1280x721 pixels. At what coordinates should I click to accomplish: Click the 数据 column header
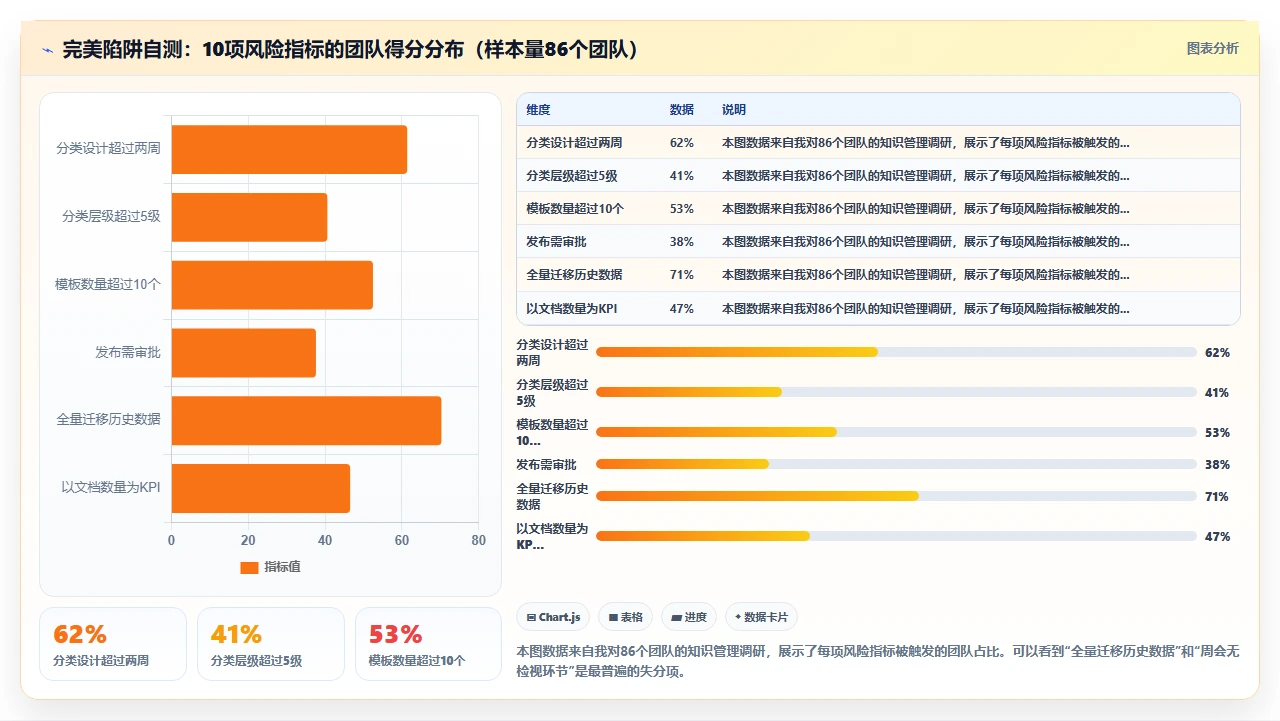pos(681,110)
